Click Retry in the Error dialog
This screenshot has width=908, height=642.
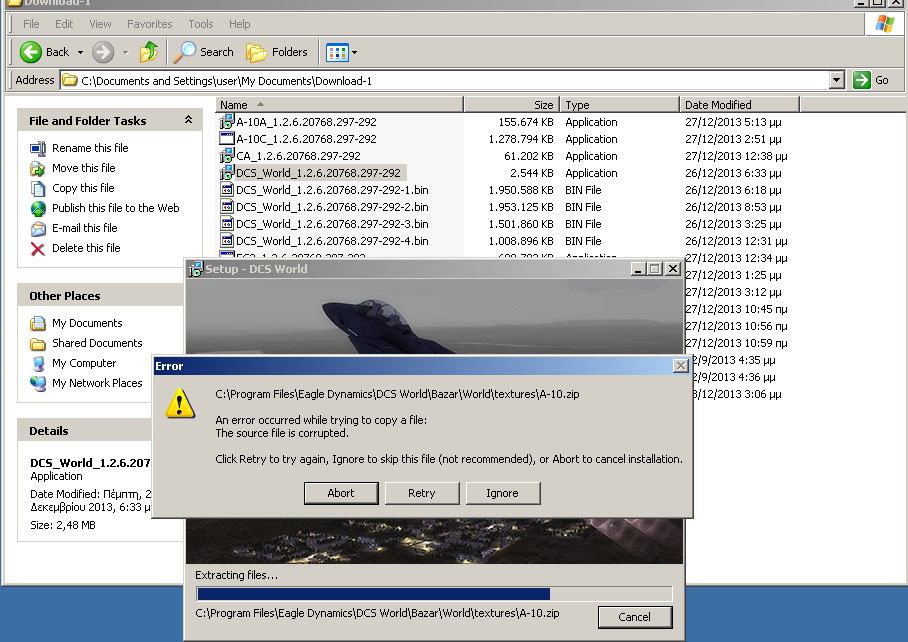422,493
